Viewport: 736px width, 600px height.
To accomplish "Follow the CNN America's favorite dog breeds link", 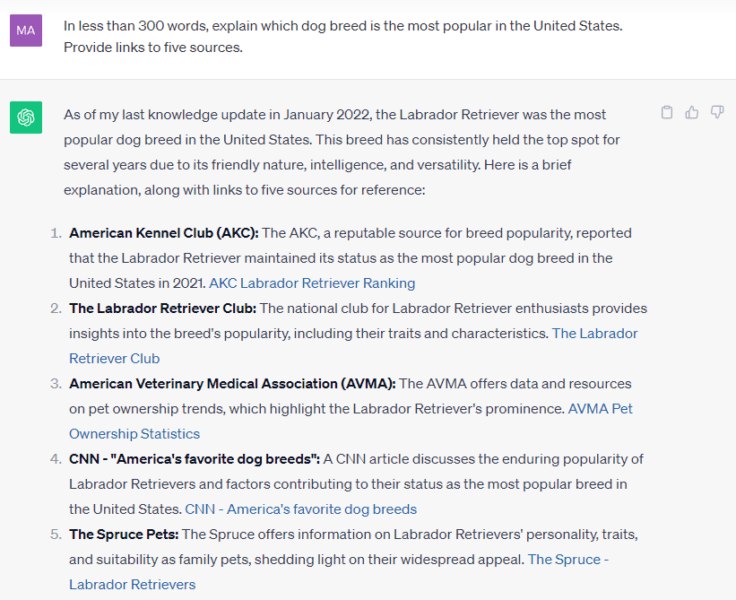I will [x=300, y=509].
